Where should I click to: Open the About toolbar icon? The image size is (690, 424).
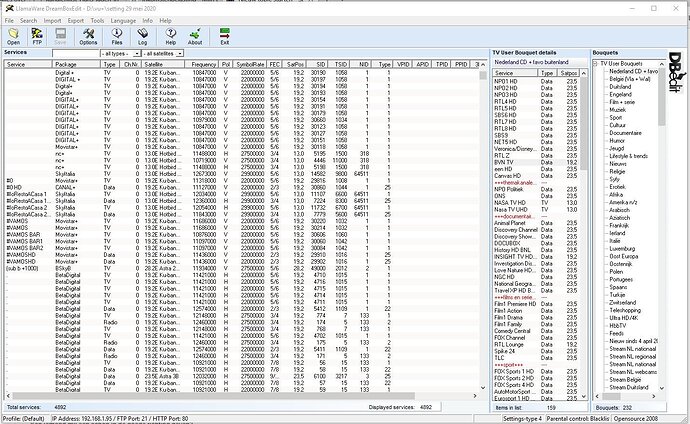(195, 36)
